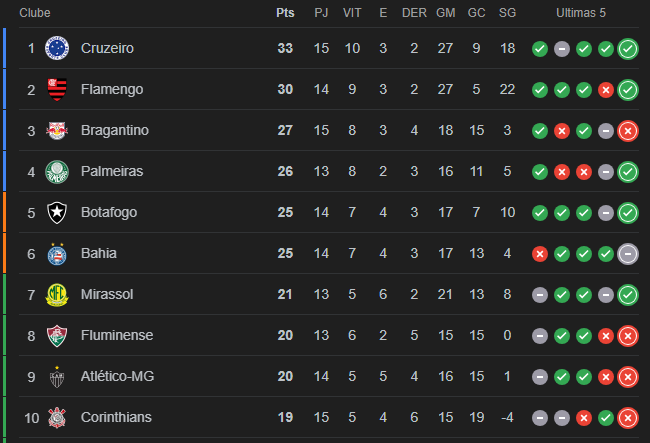
Task: Open the Corinthians team name link
Action: coord(116,417)
